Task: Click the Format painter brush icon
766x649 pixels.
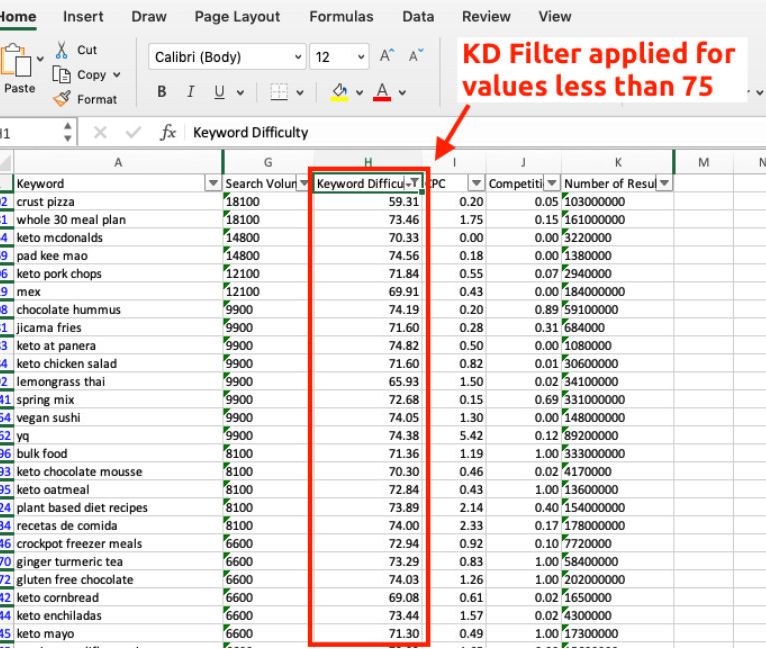Action: (x=62, y=99)
